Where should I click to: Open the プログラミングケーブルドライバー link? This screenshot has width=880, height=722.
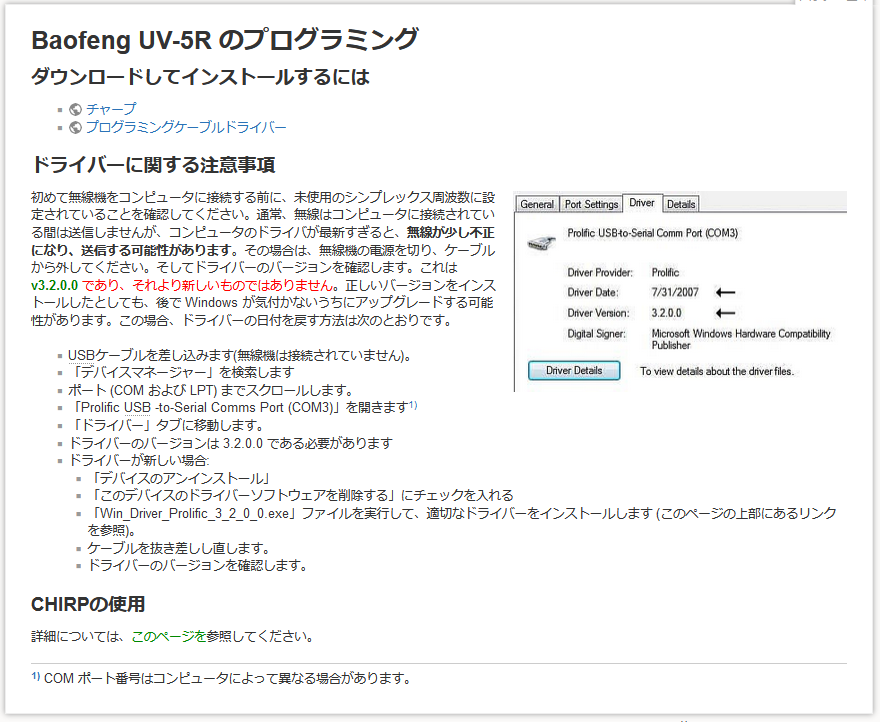tap(186, 127)
